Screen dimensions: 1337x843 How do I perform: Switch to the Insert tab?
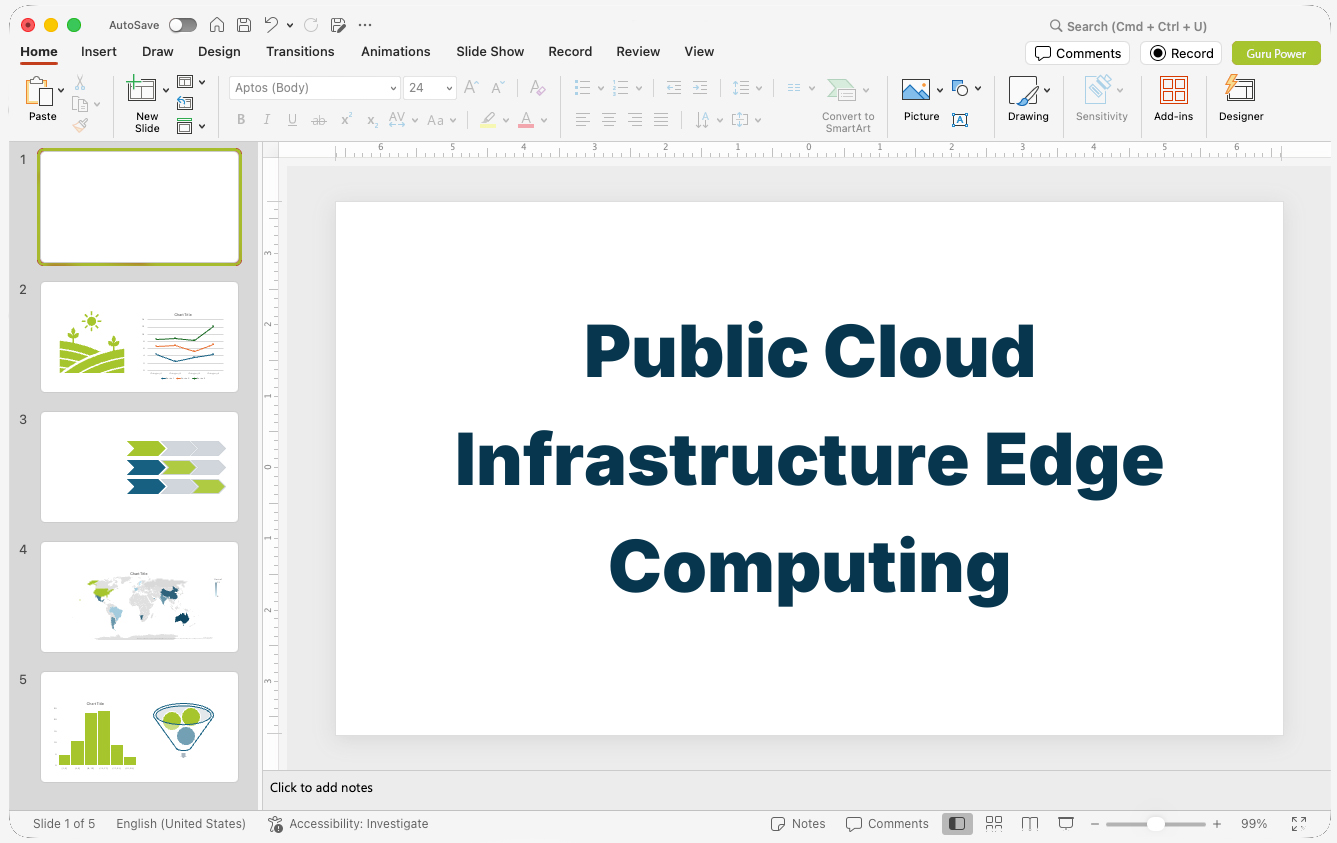99,51
